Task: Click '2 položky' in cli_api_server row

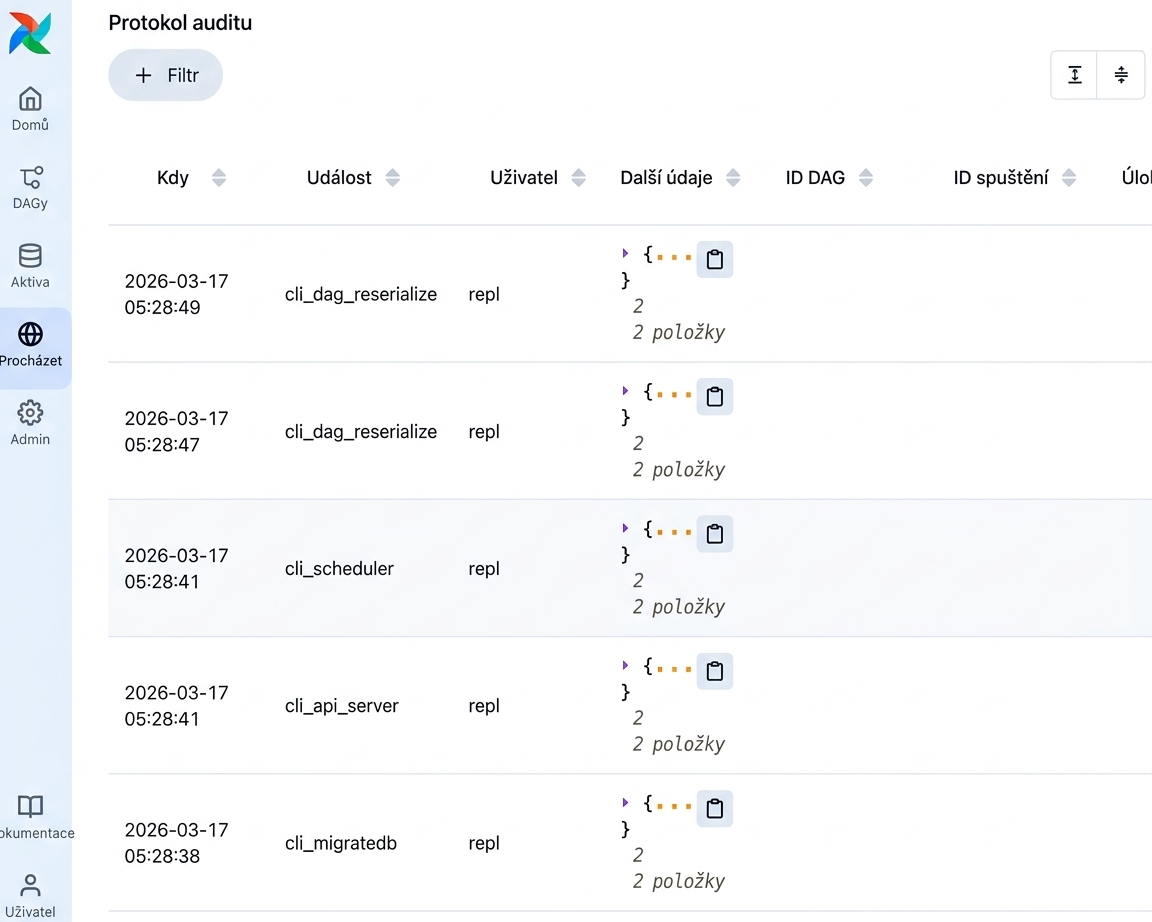Action: tap(679, 744)
